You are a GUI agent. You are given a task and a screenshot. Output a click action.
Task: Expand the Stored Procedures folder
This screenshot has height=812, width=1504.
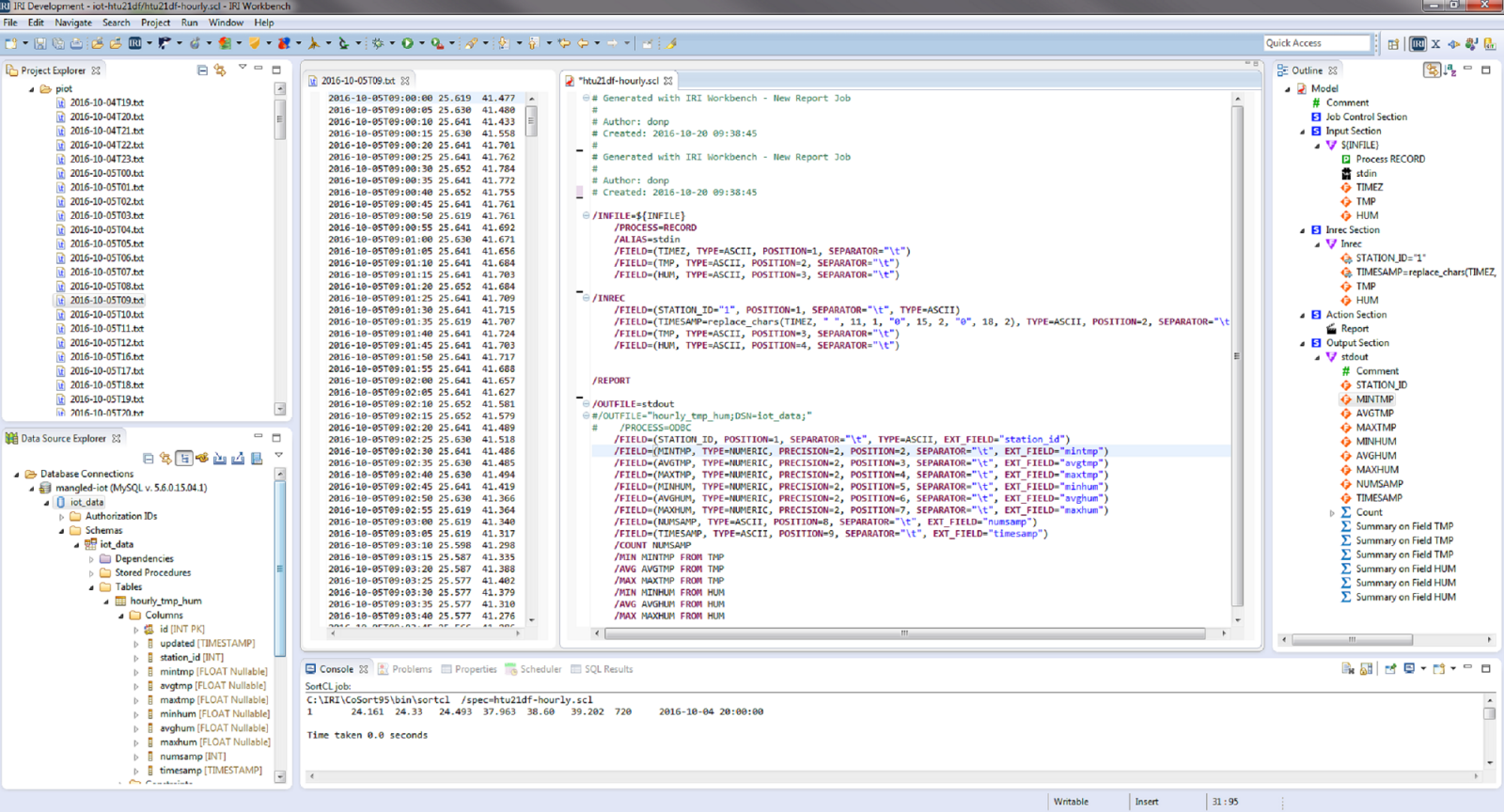92,572
